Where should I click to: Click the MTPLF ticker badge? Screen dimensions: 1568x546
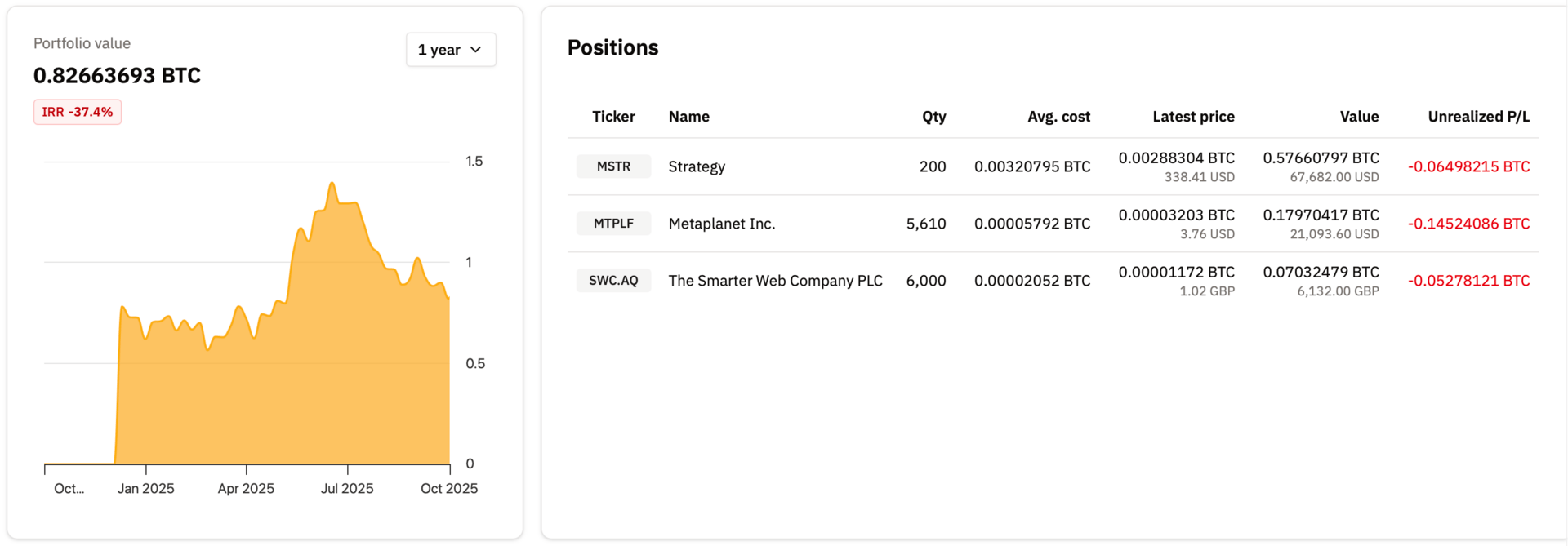click(613, 224)
